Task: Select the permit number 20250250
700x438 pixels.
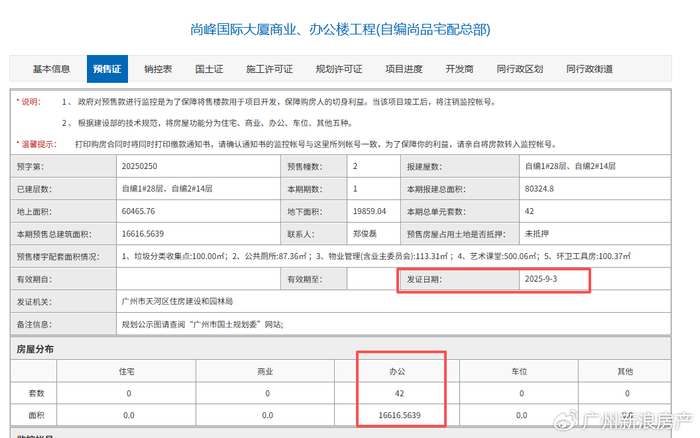Action: 139,166
